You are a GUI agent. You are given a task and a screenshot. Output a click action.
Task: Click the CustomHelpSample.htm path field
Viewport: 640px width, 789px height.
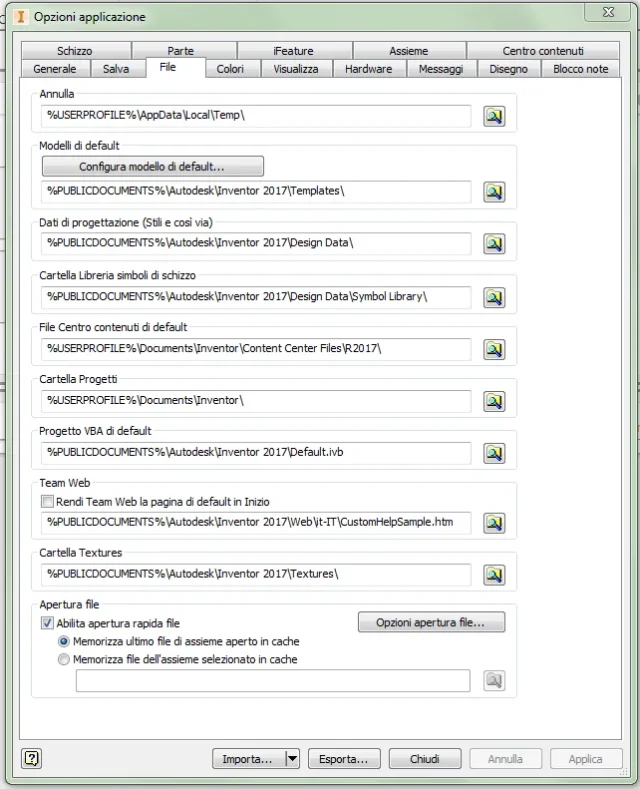pyautogui.click(x=256, y=523)
